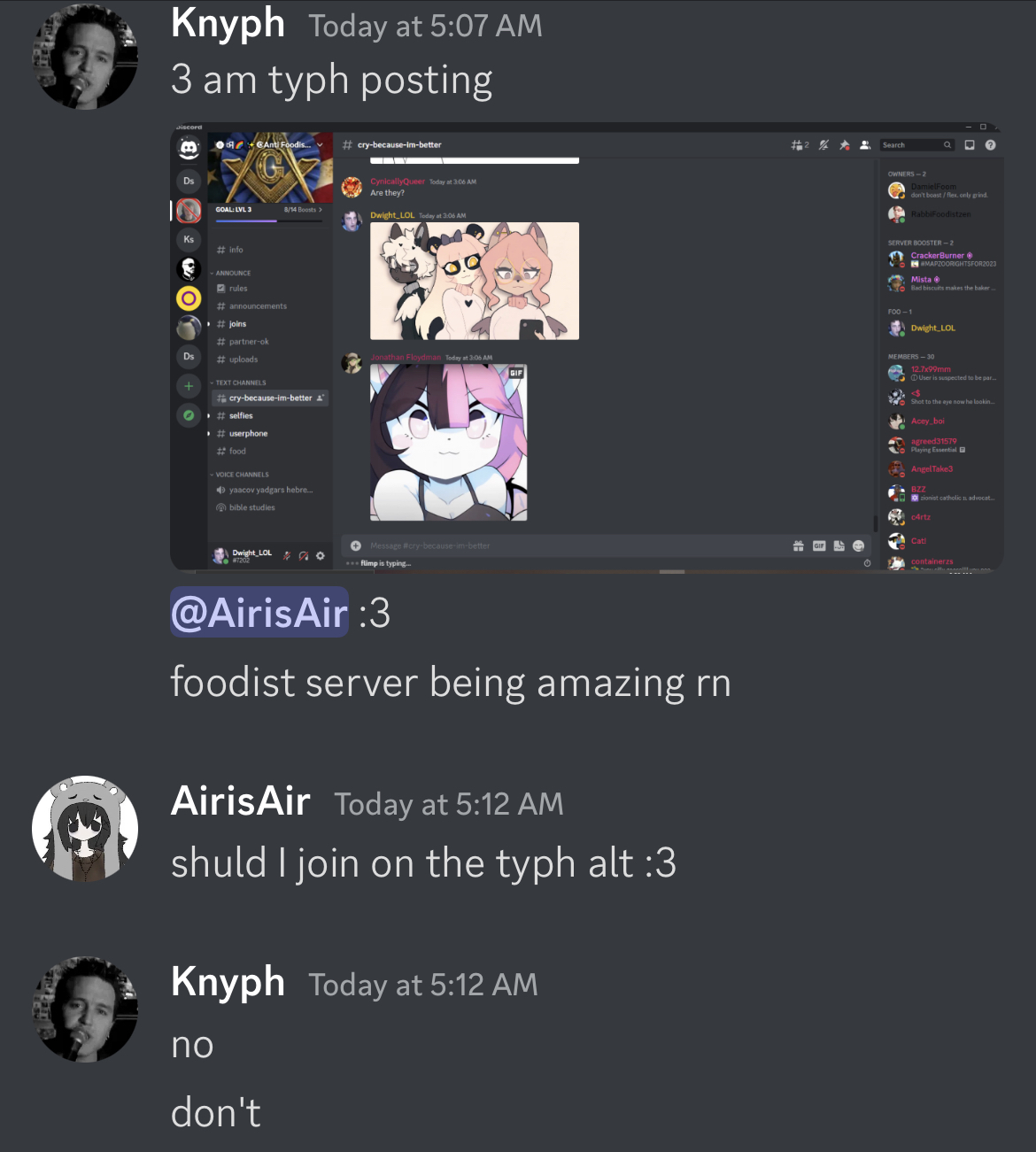Expand the Anti Foodis server name dropdown
Screen dimensions: 1036x1152
pos(321,145)
